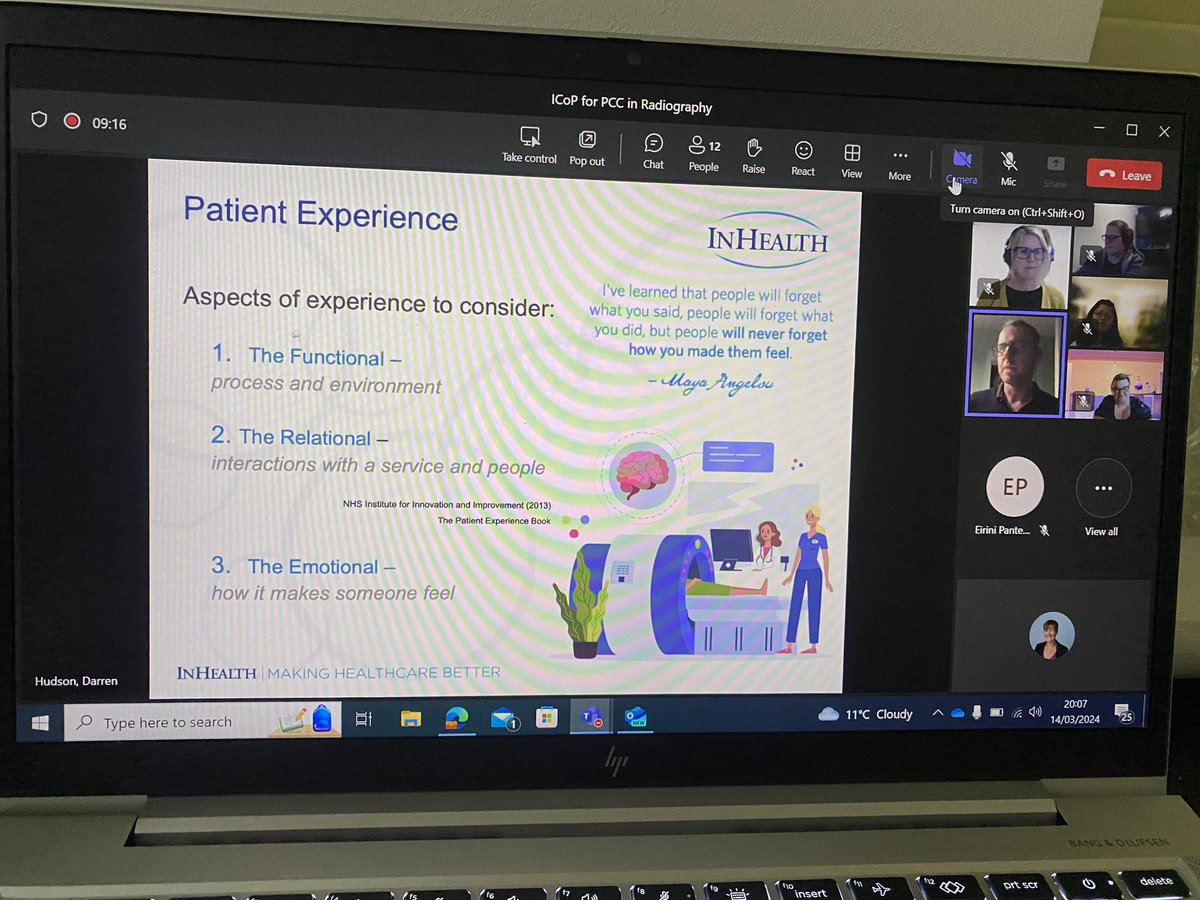
Task: Open the 11°C Cloudy weather widget
Action: (x=866, y=714)
